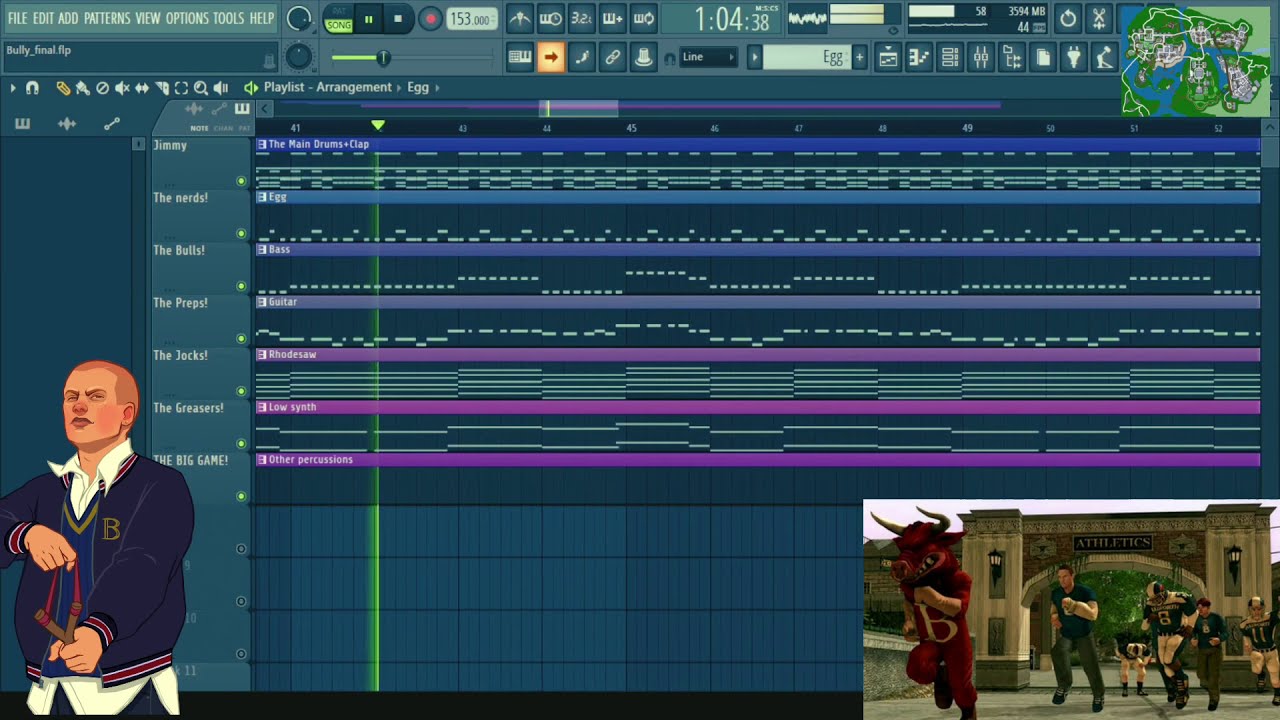Select the playlist zoom tool
Image resolution: width=1280 pixels, height=720 pixels.
point(201,88)
